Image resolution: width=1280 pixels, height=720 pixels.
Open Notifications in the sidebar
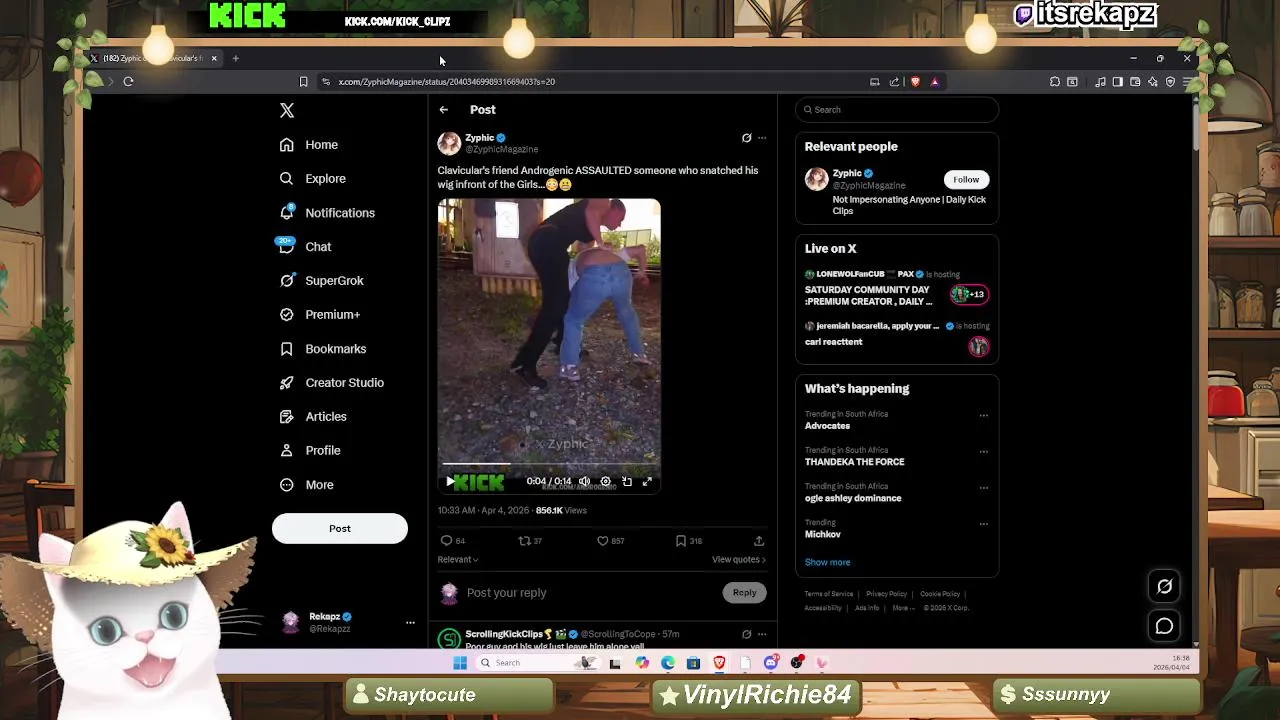[327, 213]
